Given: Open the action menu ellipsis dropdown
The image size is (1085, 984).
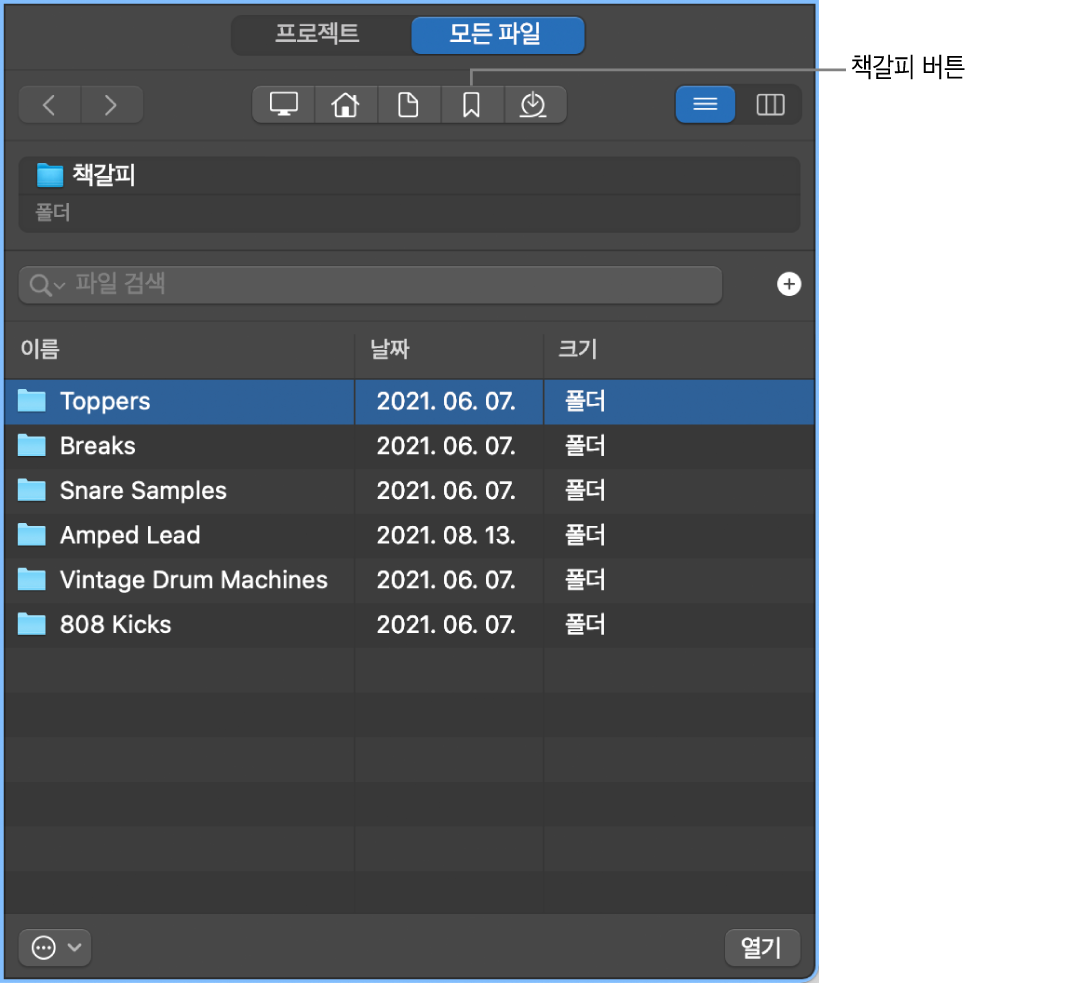Looking at the screenshot, I should [x=55, y=948].
